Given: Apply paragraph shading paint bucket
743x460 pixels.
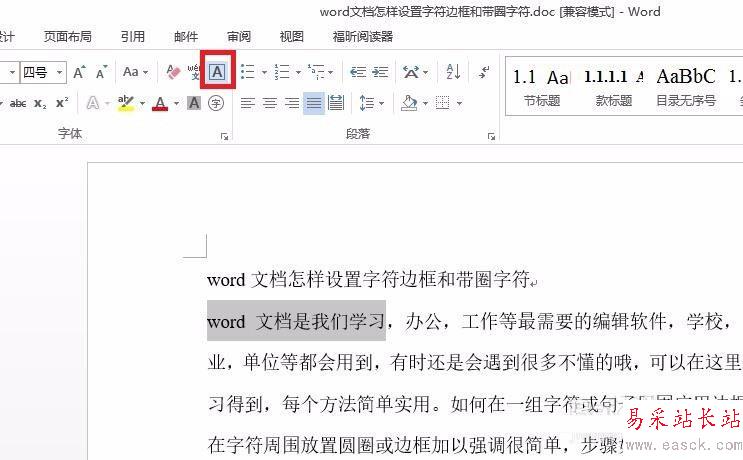Looking at the screenshot, I should pyautogui.click(x=409, y=103).
